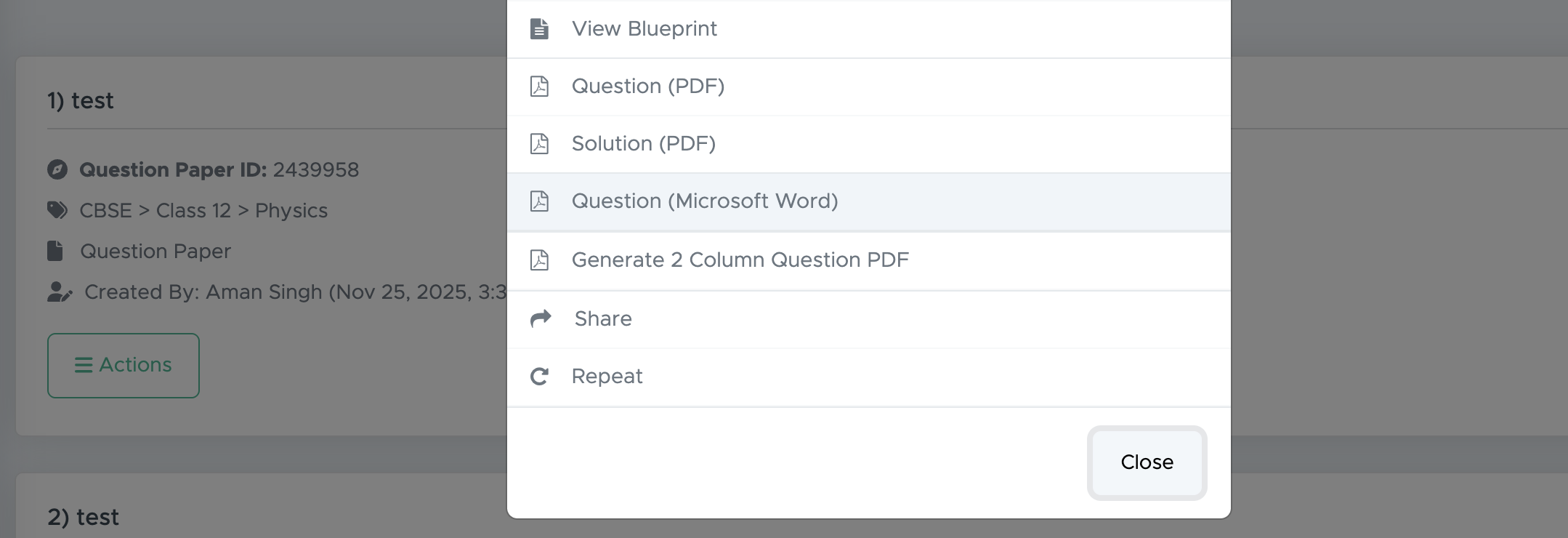Click the View Blueprint document icon

pyautogui.click(x=539, y=29)
